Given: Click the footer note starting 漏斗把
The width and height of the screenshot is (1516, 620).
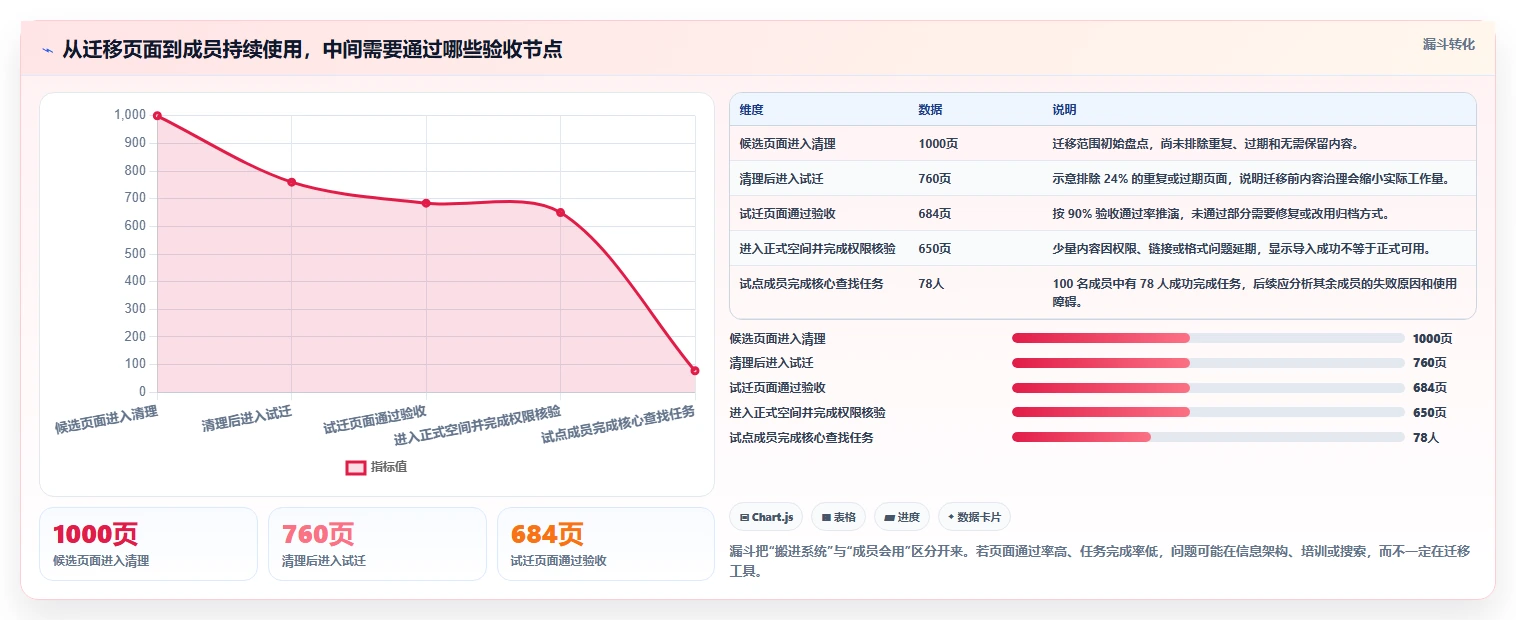Looking at the screenshot, I should coord(1100,561).
